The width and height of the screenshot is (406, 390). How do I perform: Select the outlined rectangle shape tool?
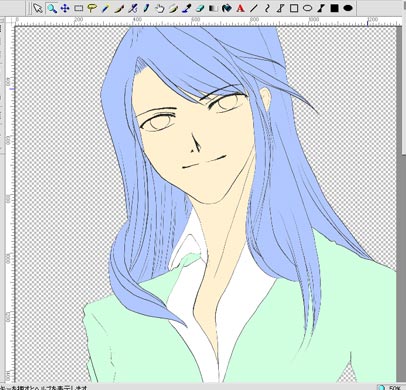294,8
